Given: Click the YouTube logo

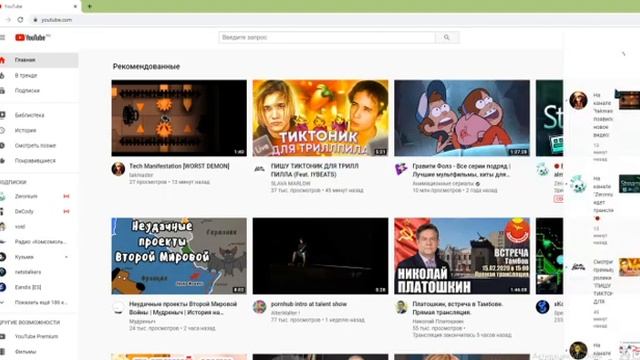Looking at the screenshot, I should 32,38.
